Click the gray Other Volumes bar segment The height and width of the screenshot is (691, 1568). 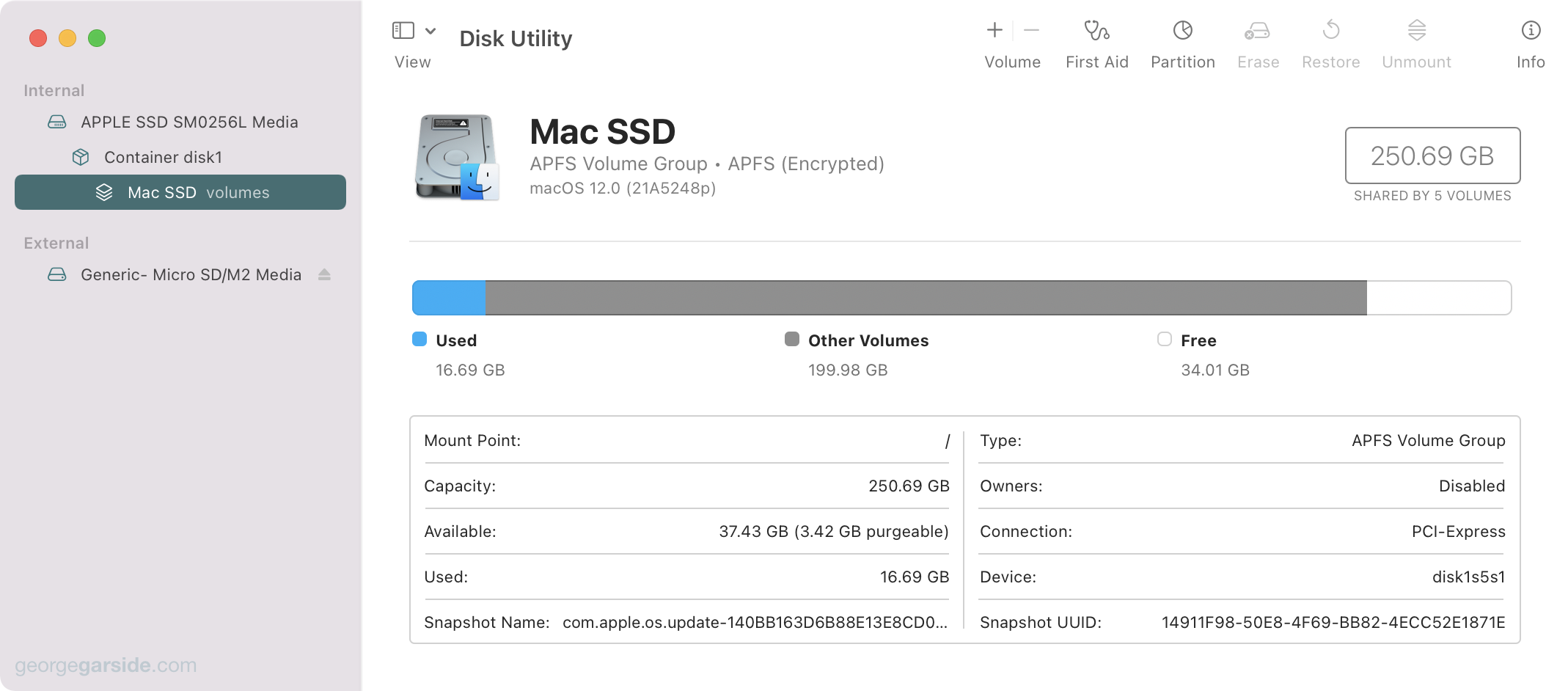click(926, 298)
